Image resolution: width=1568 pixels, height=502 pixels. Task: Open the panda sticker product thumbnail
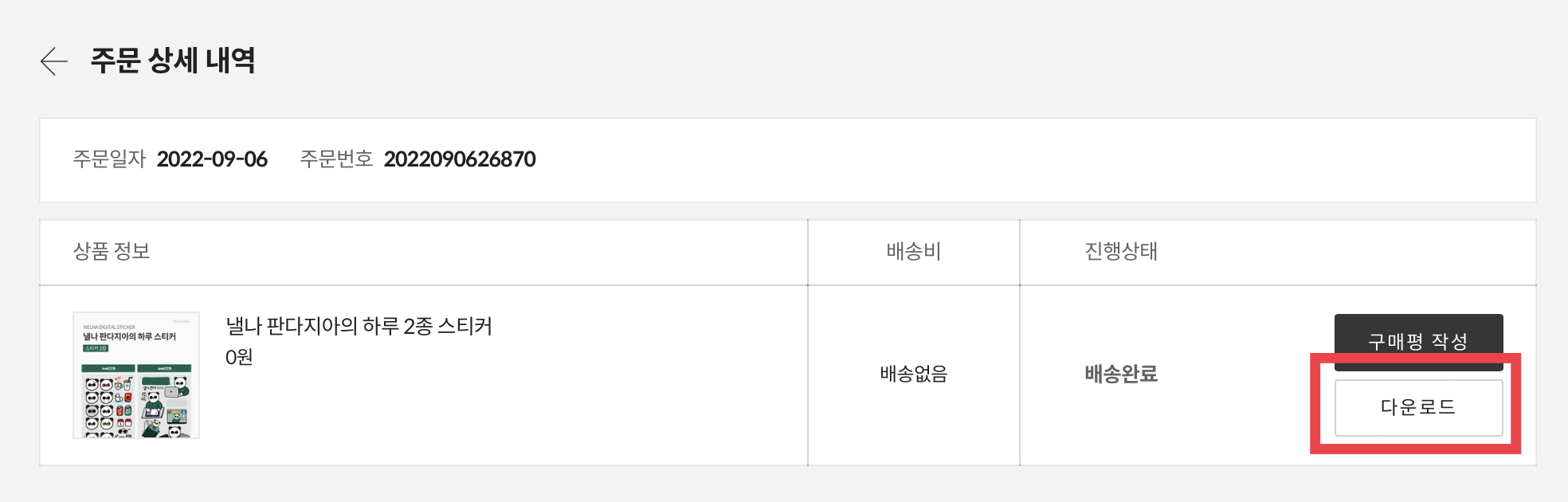[136, 375]
